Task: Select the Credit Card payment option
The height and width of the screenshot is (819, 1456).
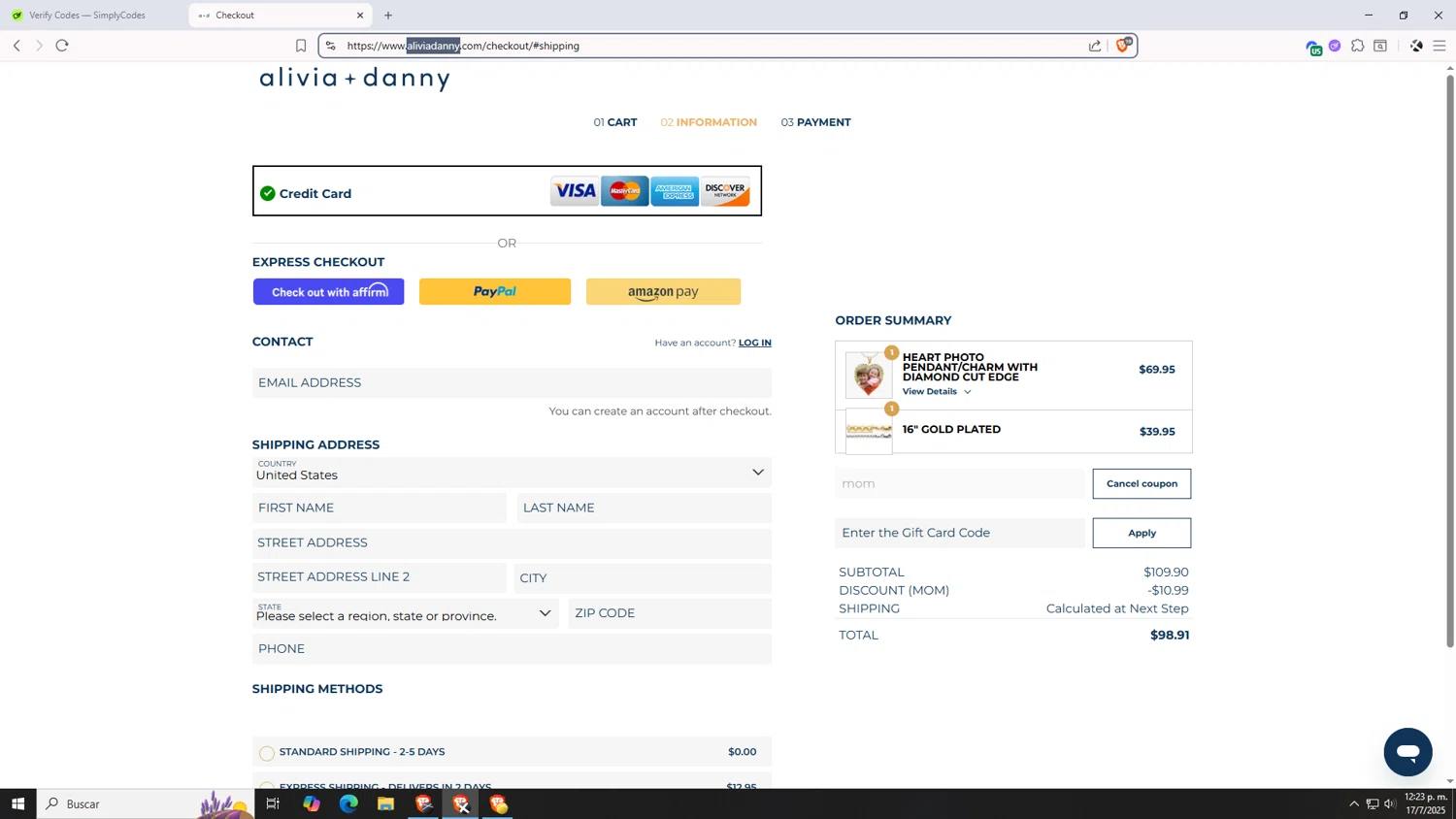Action: coord(507,191)
